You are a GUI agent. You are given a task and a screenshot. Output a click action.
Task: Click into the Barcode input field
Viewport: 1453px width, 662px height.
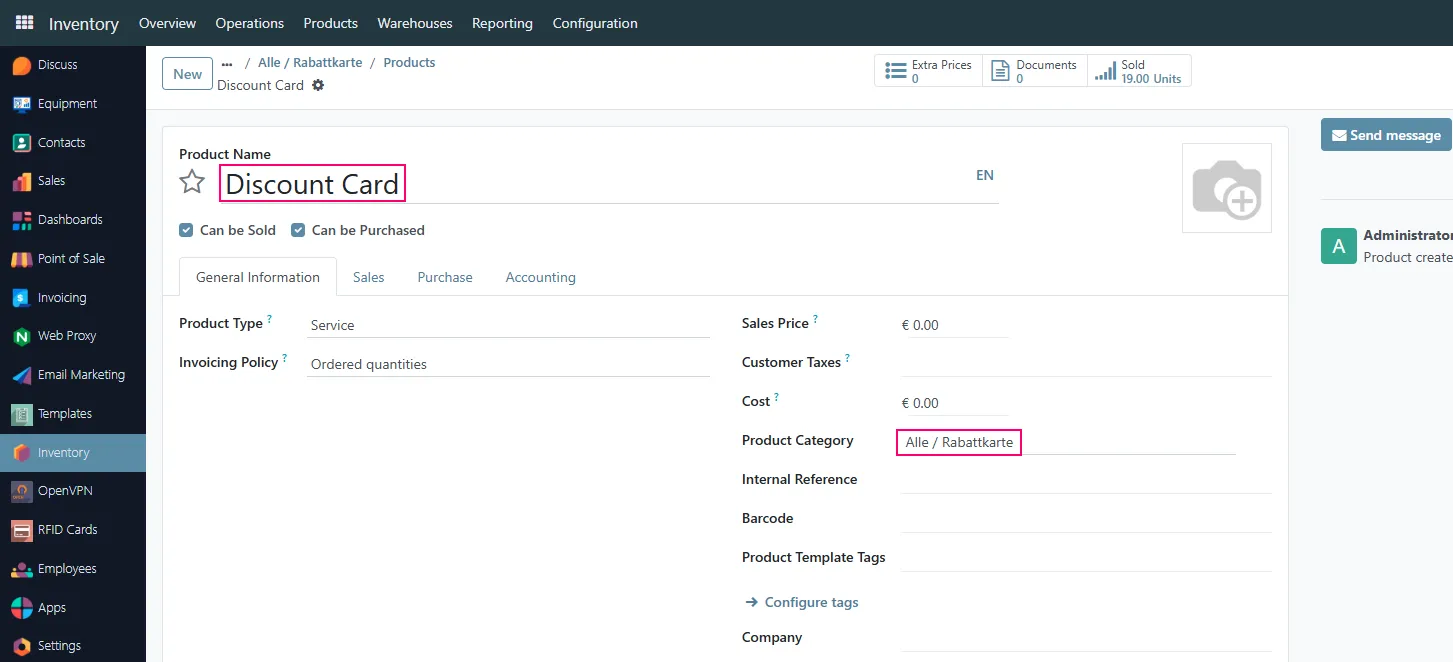[x=1086, y=519]
